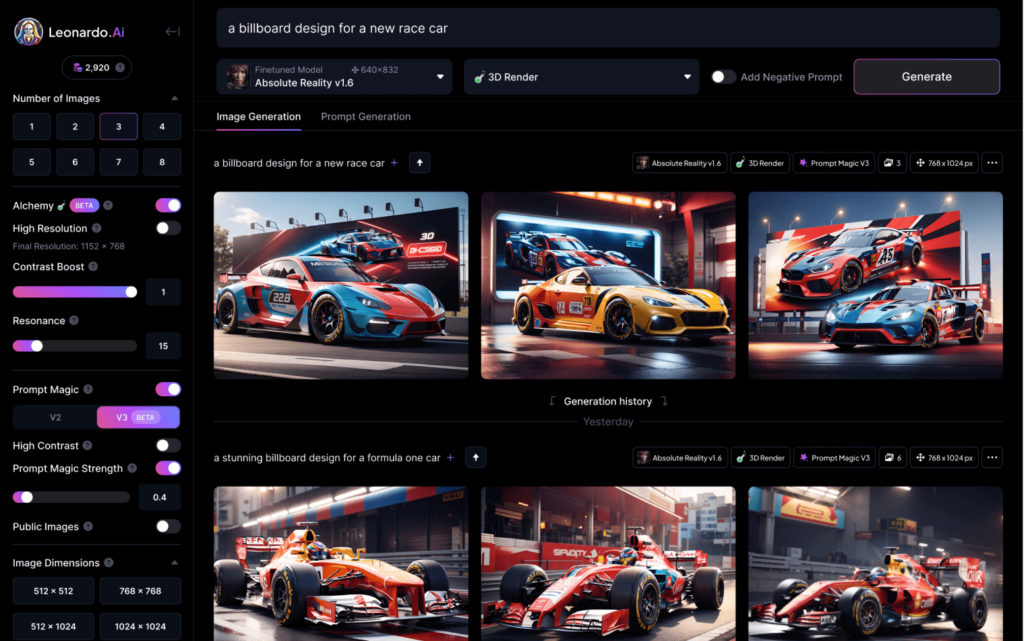1024x641 pixels.
Task: Click the Leonardo.Ai profile avatar
Action: coord(28,32)
